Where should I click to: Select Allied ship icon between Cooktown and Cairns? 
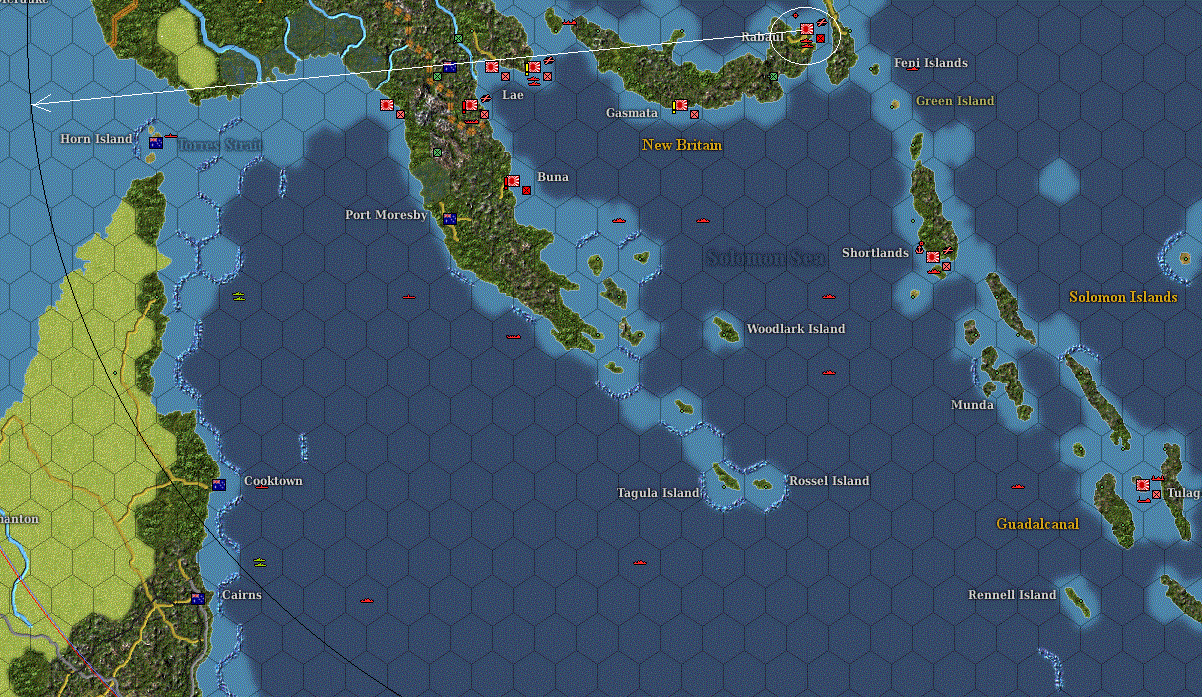260,562
